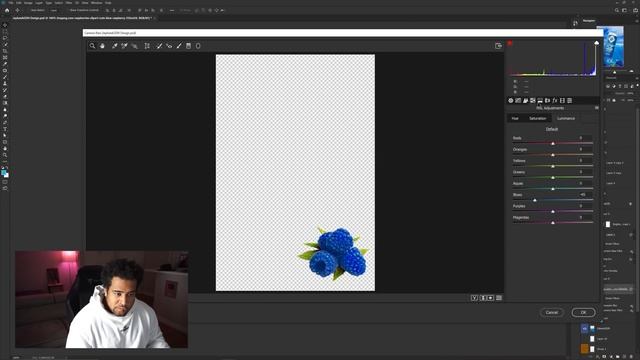This screenshot has height=360, width=640.
Task: Select the Graduated Filter tool
Action: [x=189, y=46]
